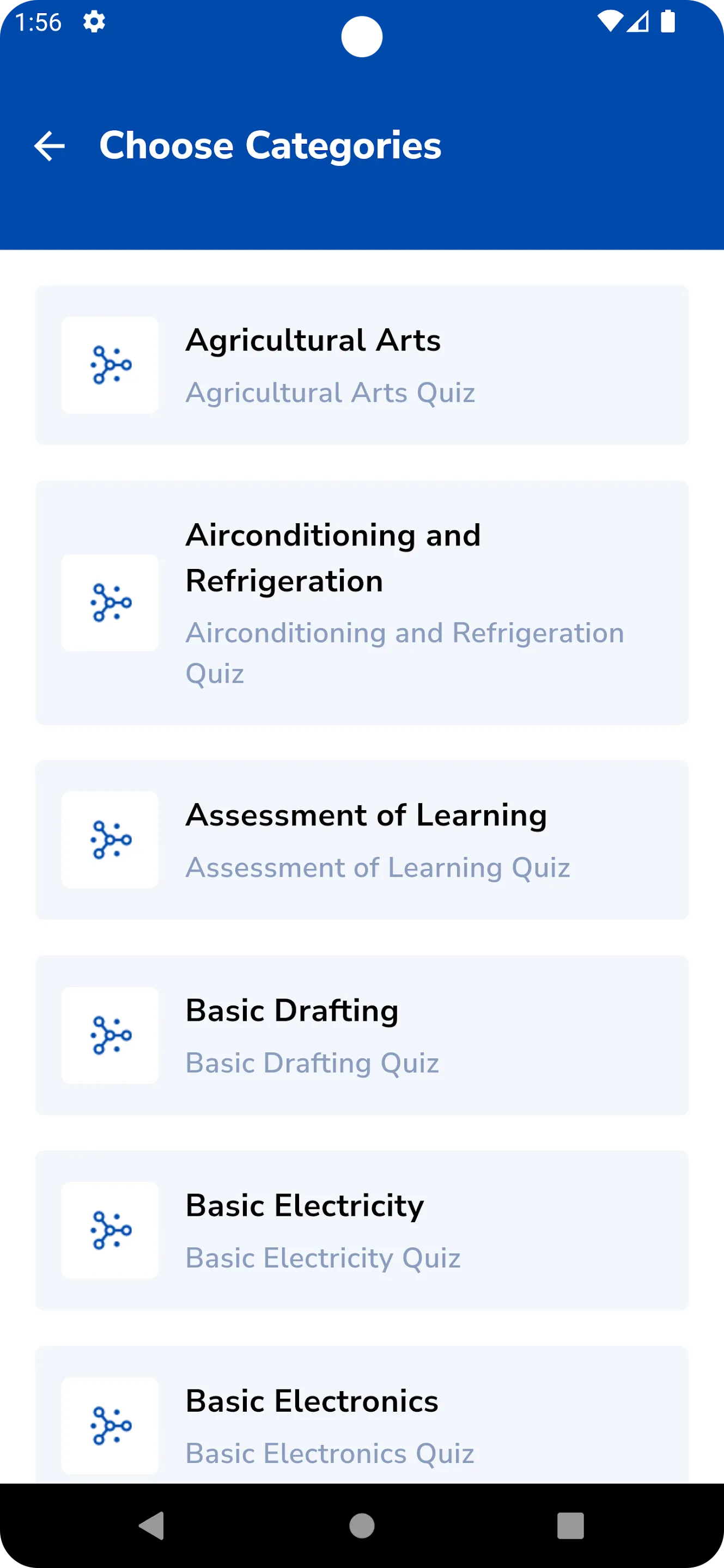Tap the Agricultural Arts Quiz subtitle
724x1568 pixels.
click(330, 393)
